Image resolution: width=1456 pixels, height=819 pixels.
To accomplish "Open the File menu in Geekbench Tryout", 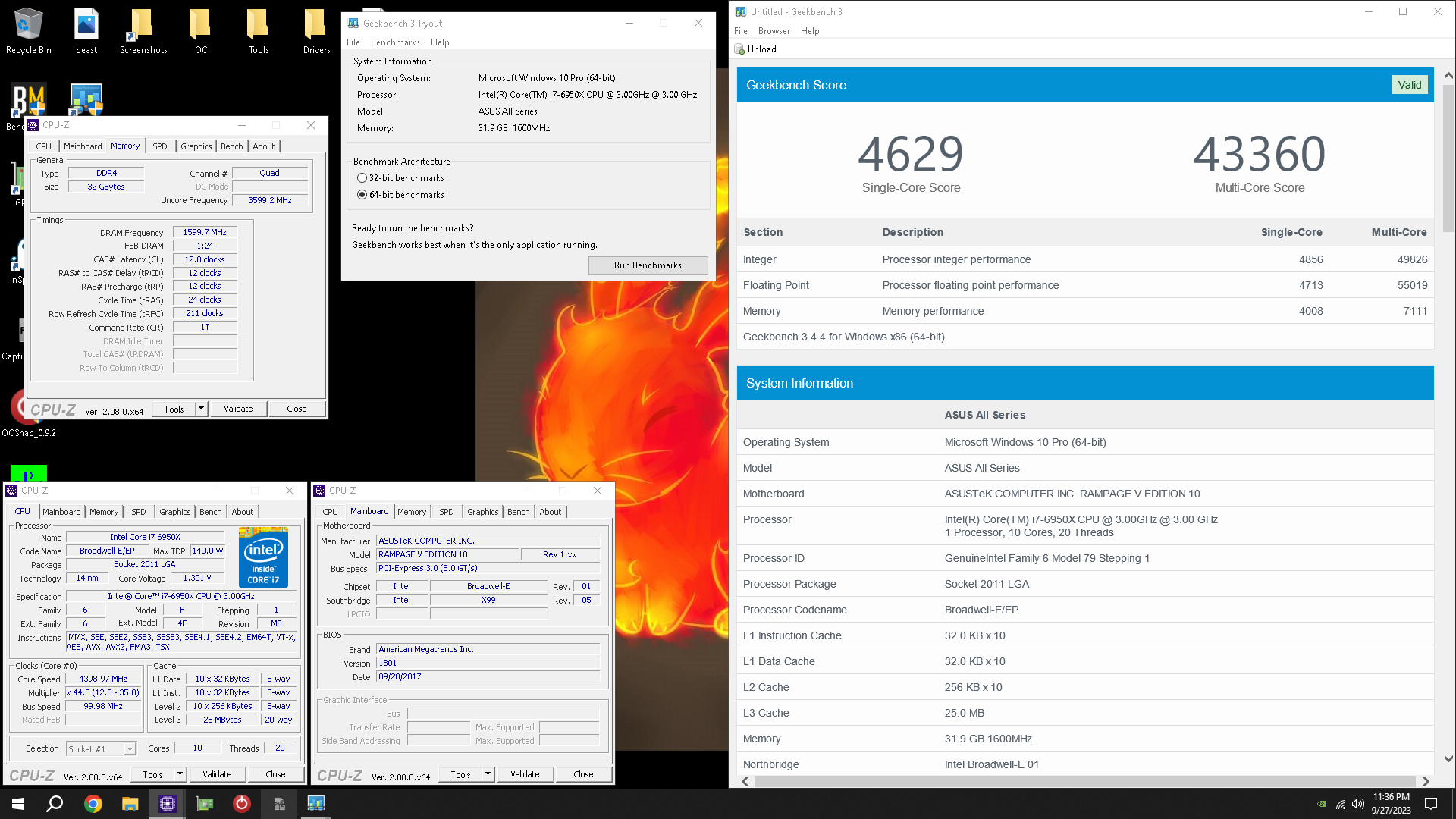I will click(x=353, y=42).
